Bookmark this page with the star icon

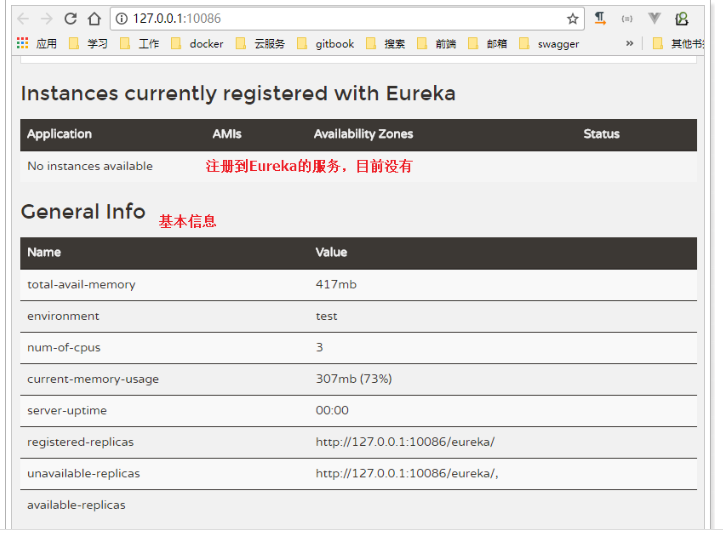pos(573,19)
